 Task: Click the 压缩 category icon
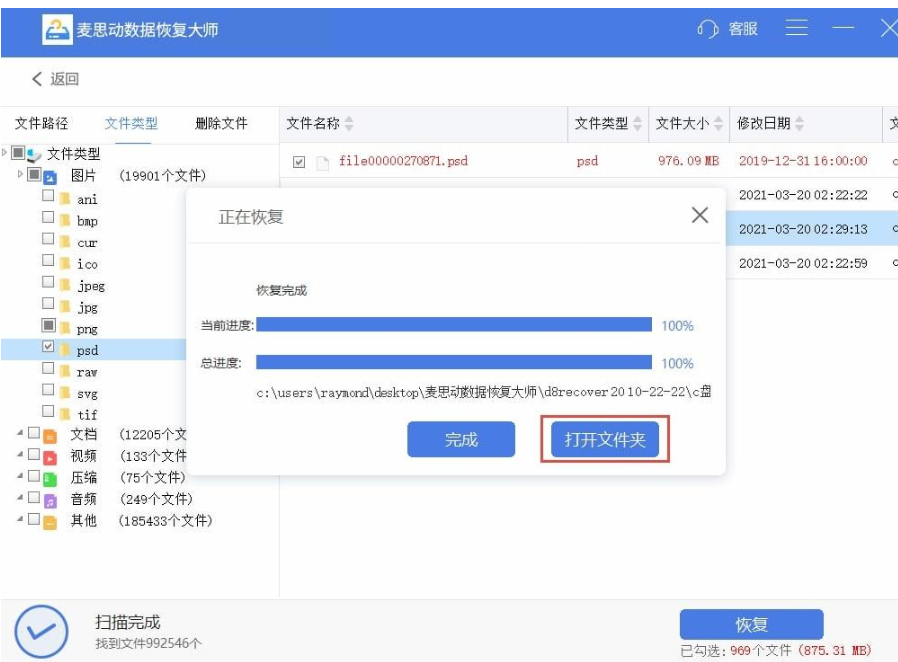coord(50,479)
